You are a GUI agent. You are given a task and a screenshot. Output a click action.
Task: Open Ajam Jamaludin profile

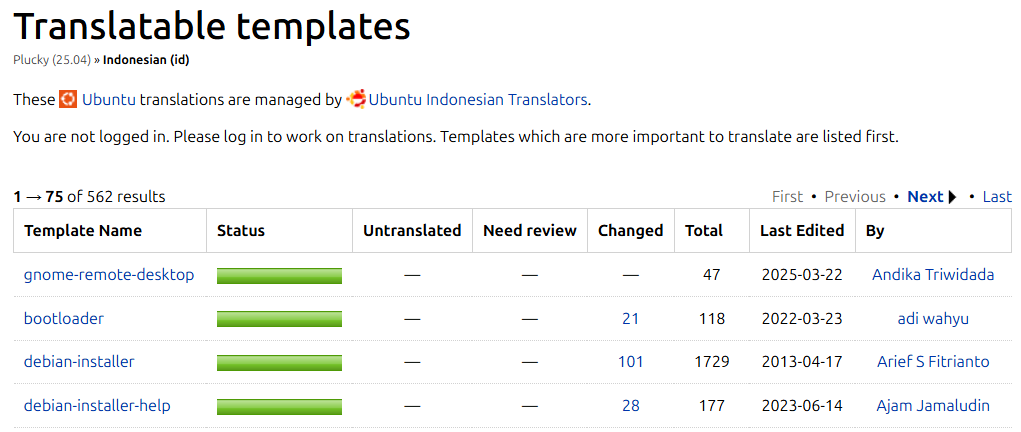tap(932, 405)
